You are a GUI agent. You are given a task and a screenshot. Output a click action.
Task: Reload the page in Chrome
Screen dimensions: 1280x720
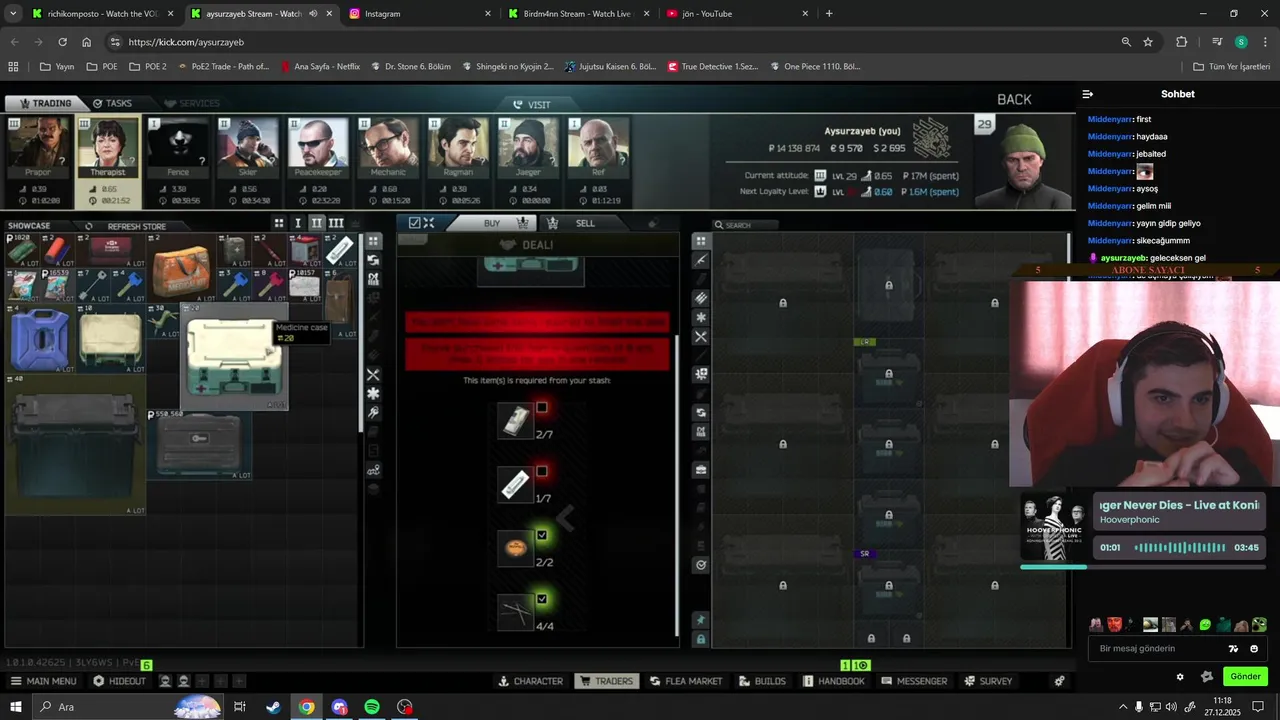pos(62,42)
